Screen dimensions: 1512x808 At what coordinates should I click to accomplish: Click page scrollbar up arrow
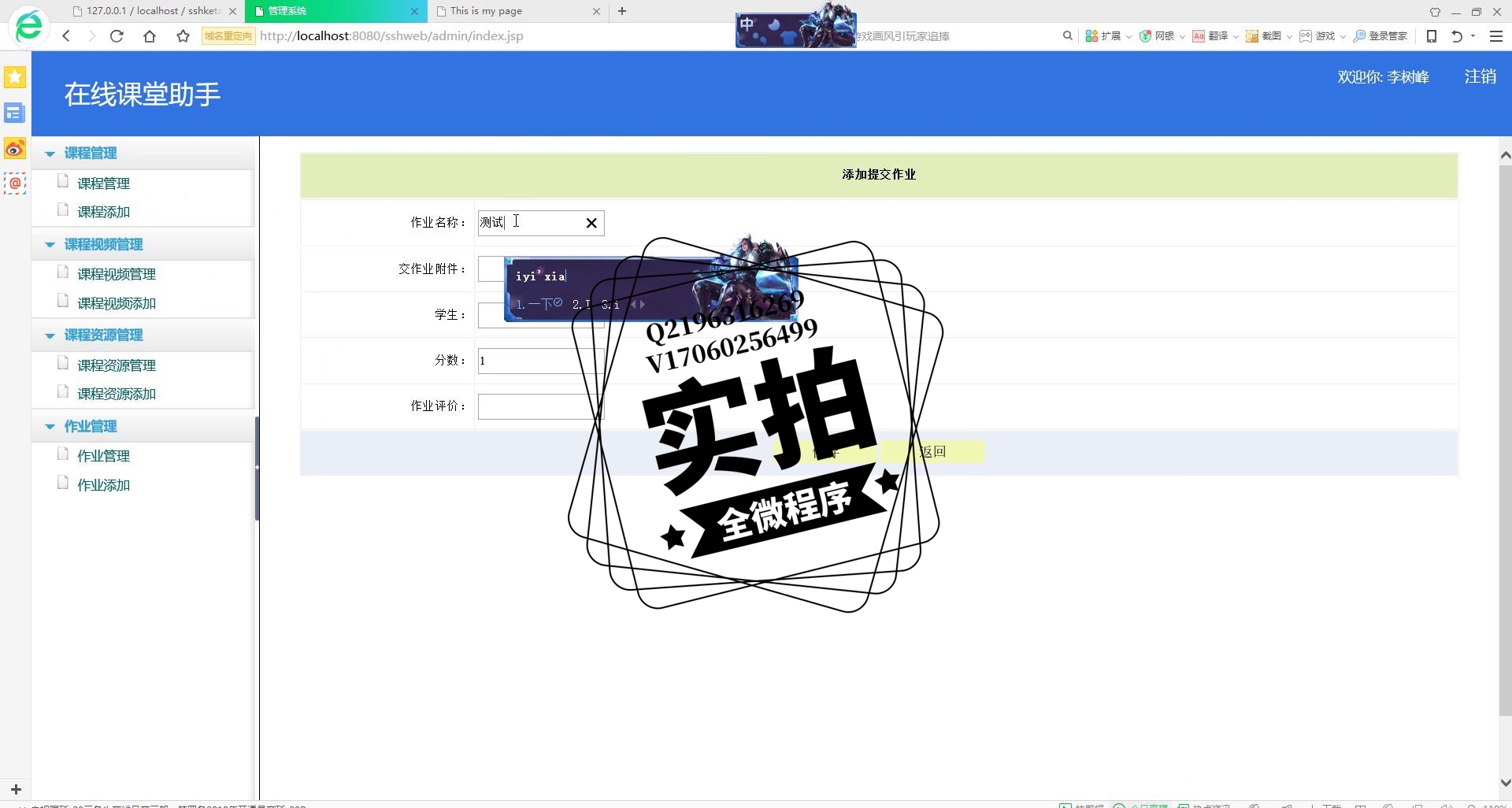(x=1505, y=155)
